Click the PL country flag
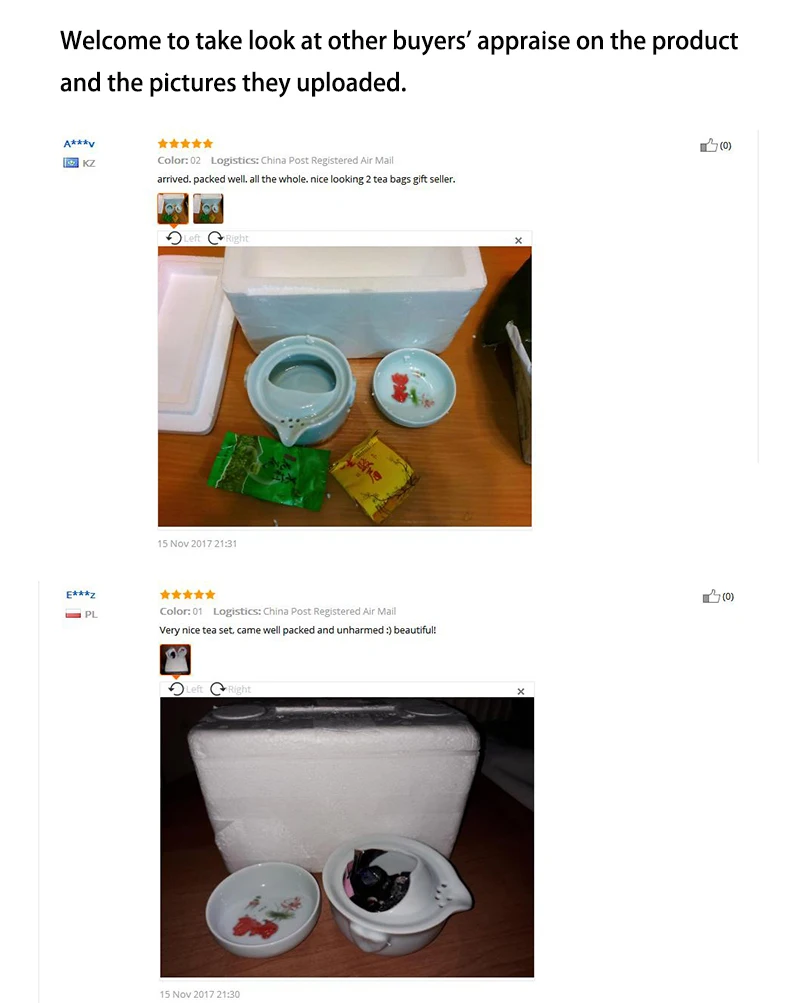 (x=73, y=614)
